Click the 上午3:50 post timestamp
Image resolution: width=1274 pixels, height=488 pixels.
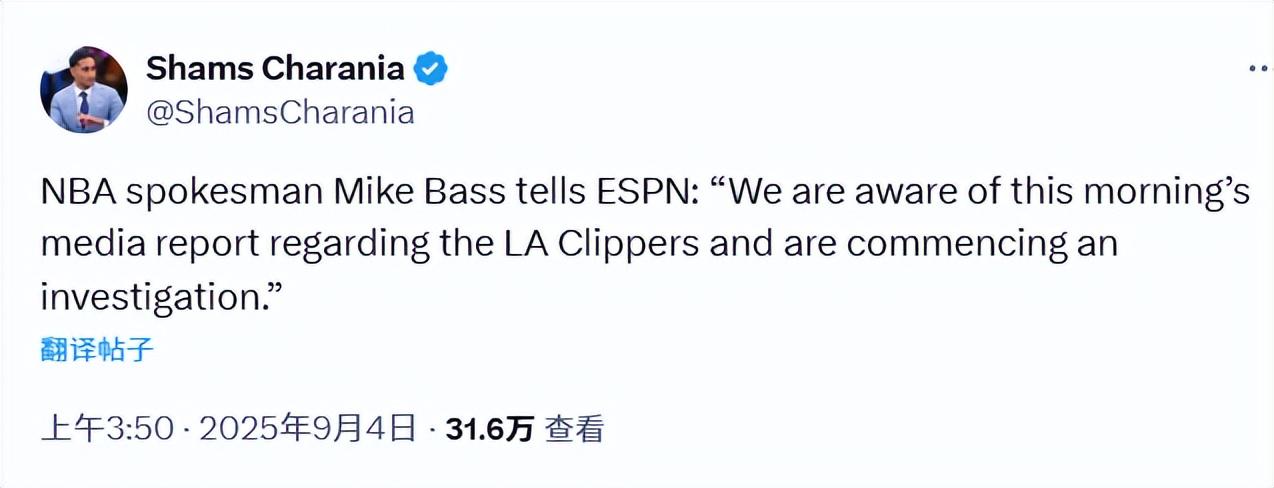click(x=106, y=430)
